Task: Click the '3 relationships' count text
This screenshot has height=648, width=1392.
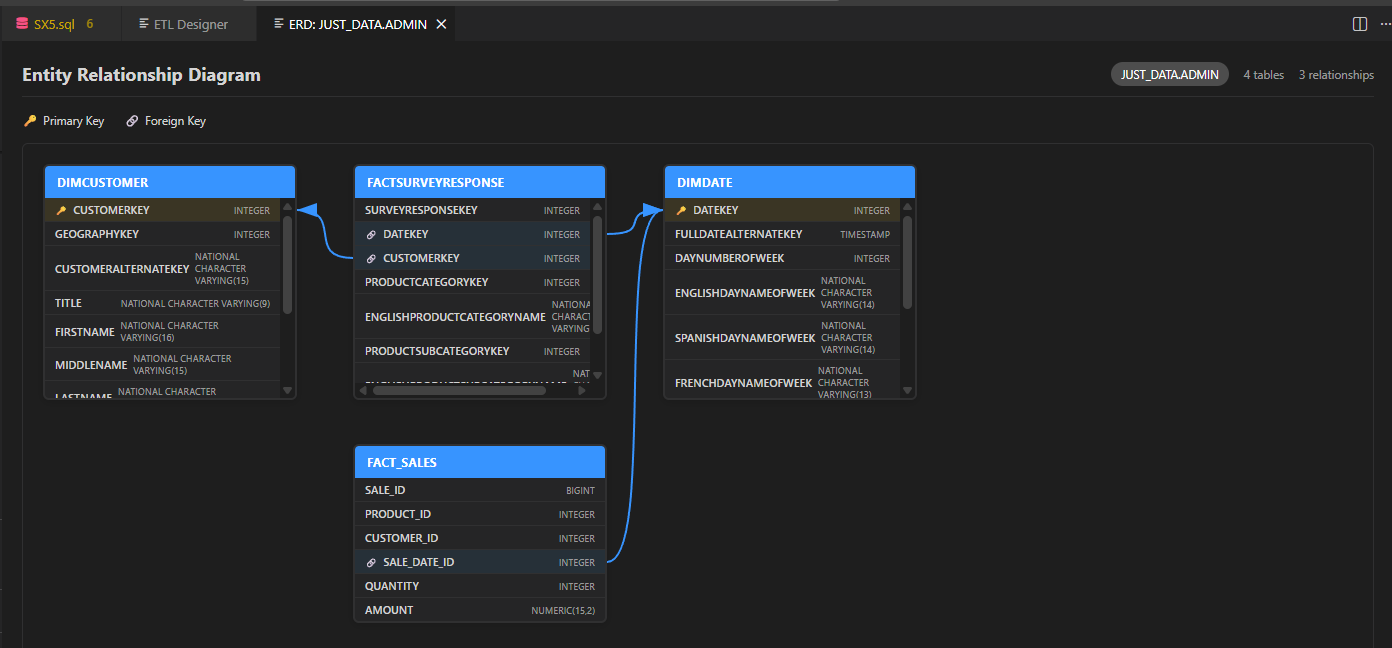Action: (1336, 75)
